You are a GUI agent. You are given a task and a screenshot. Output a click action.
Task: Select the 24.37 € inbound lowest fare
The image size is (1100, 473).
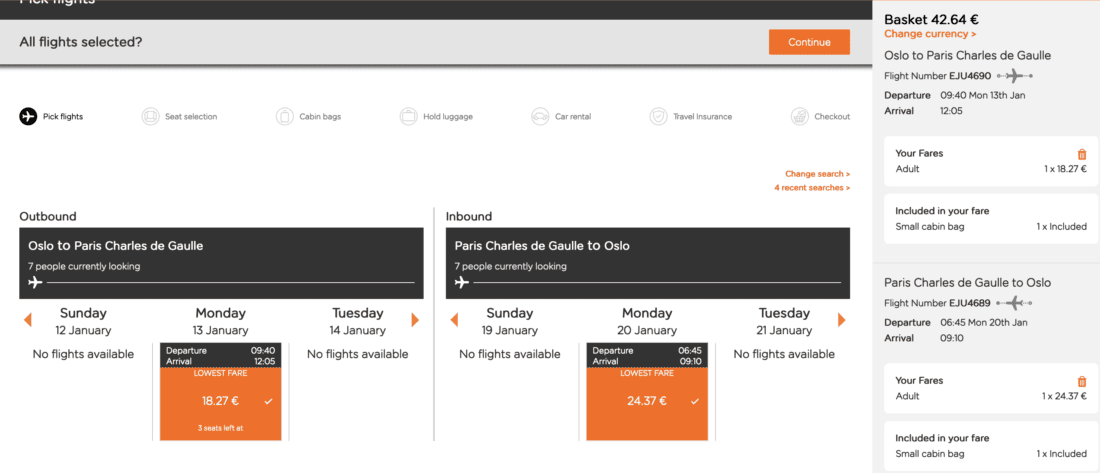click(647, 401)
